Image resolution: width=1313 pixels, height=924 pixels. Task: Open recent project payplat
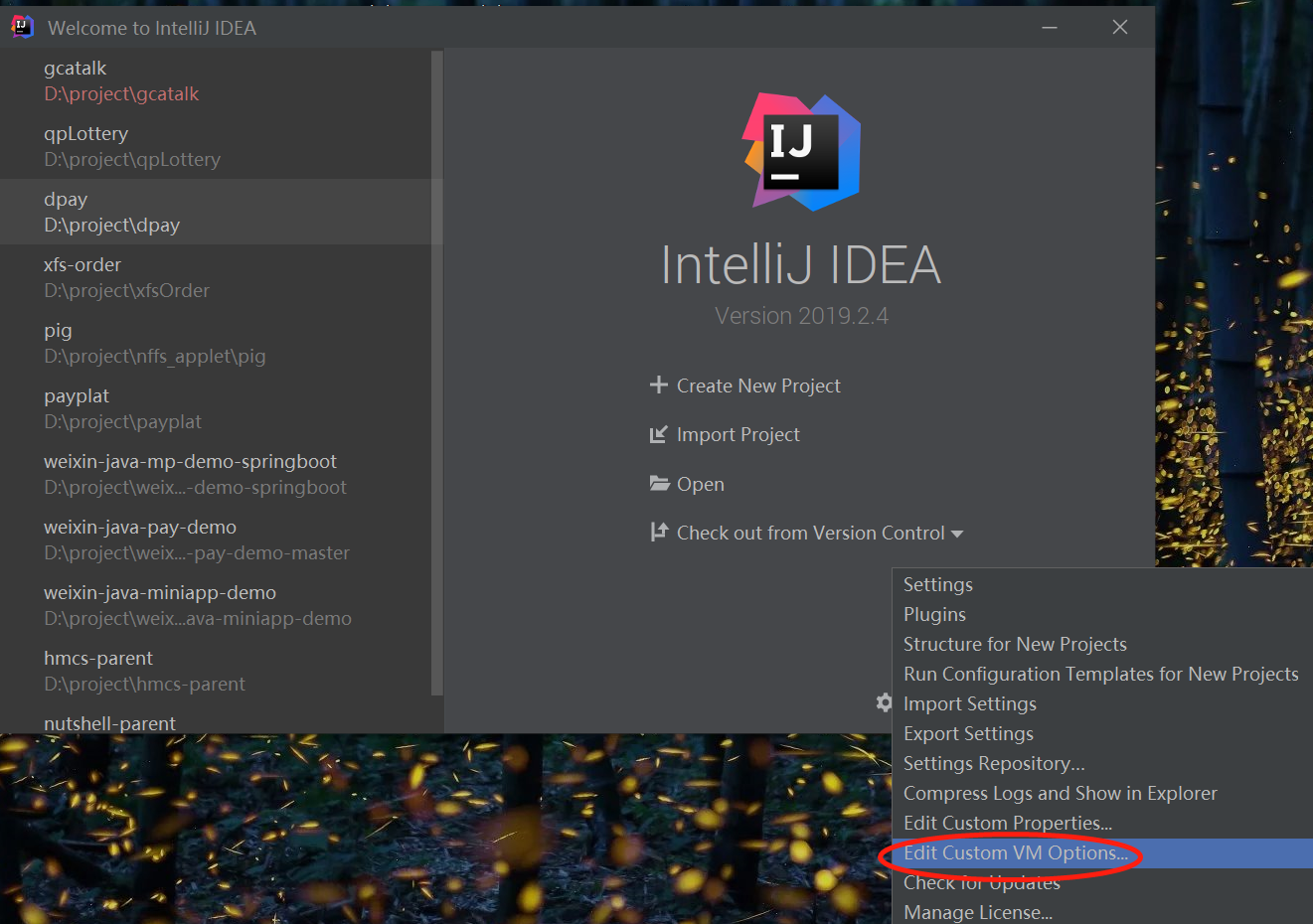[x=216, y=408]
